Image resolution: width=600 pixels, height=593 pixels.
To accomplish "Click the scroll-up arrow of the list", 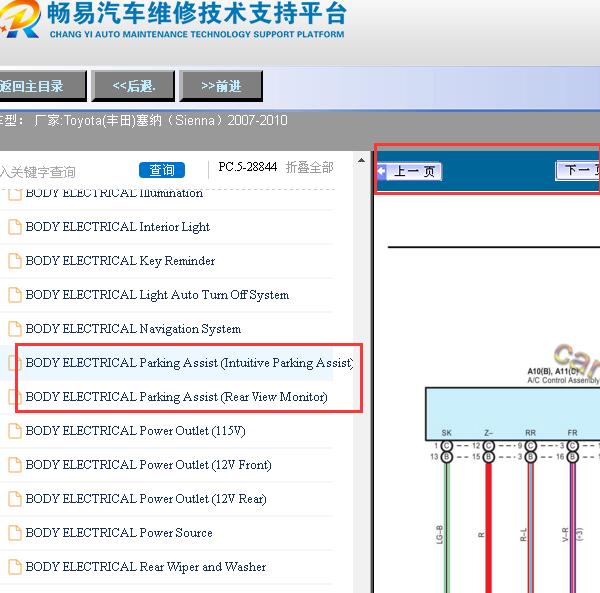I will 361,160.
